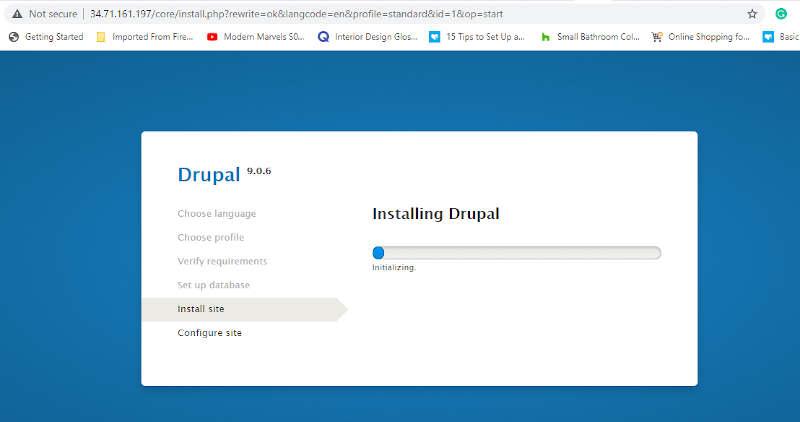
Task: Select the Verify requirements step
Action: pos(222,261)
